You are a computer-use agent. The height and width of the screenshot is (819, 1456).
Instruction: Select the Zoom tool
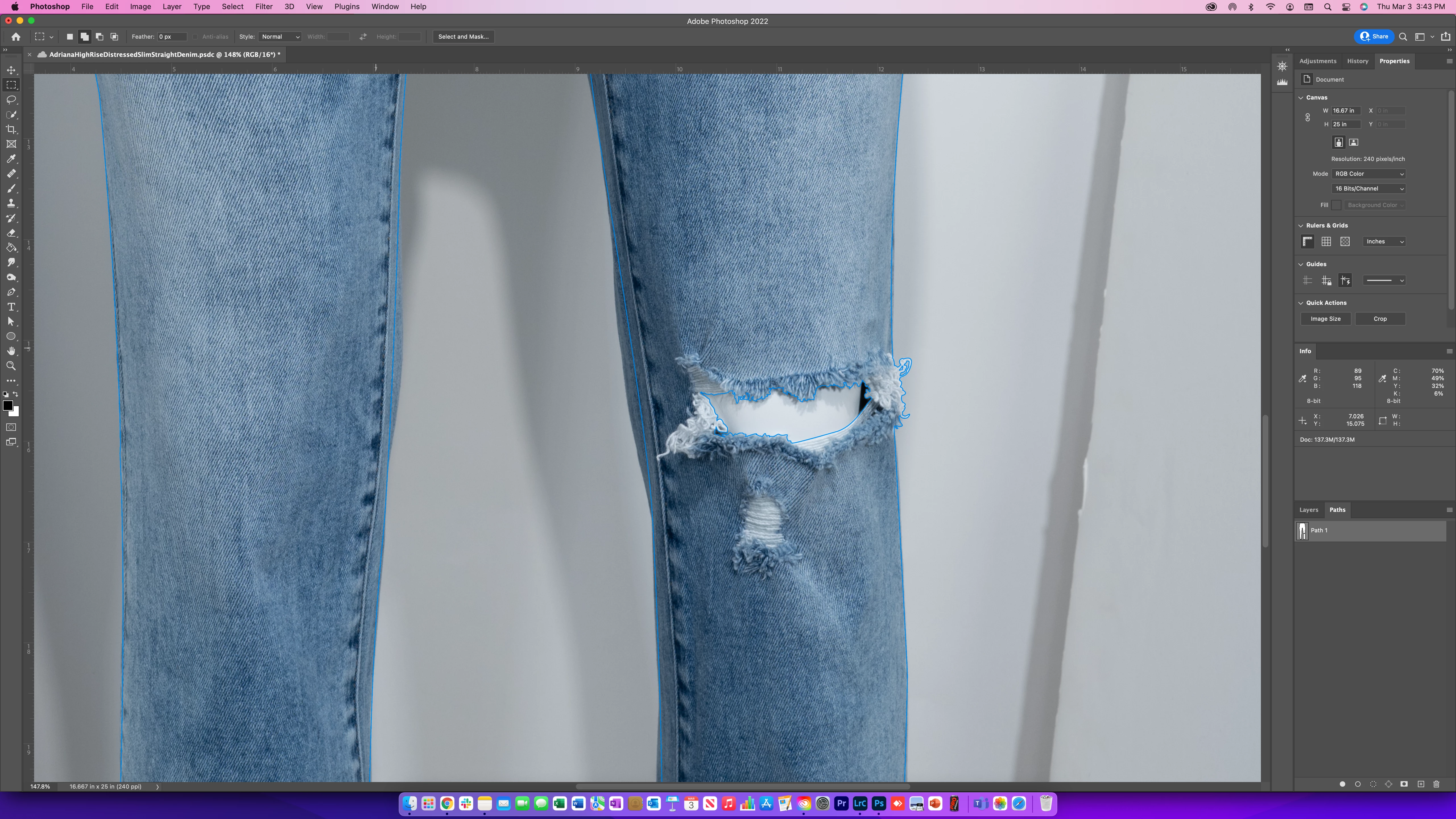11,366
